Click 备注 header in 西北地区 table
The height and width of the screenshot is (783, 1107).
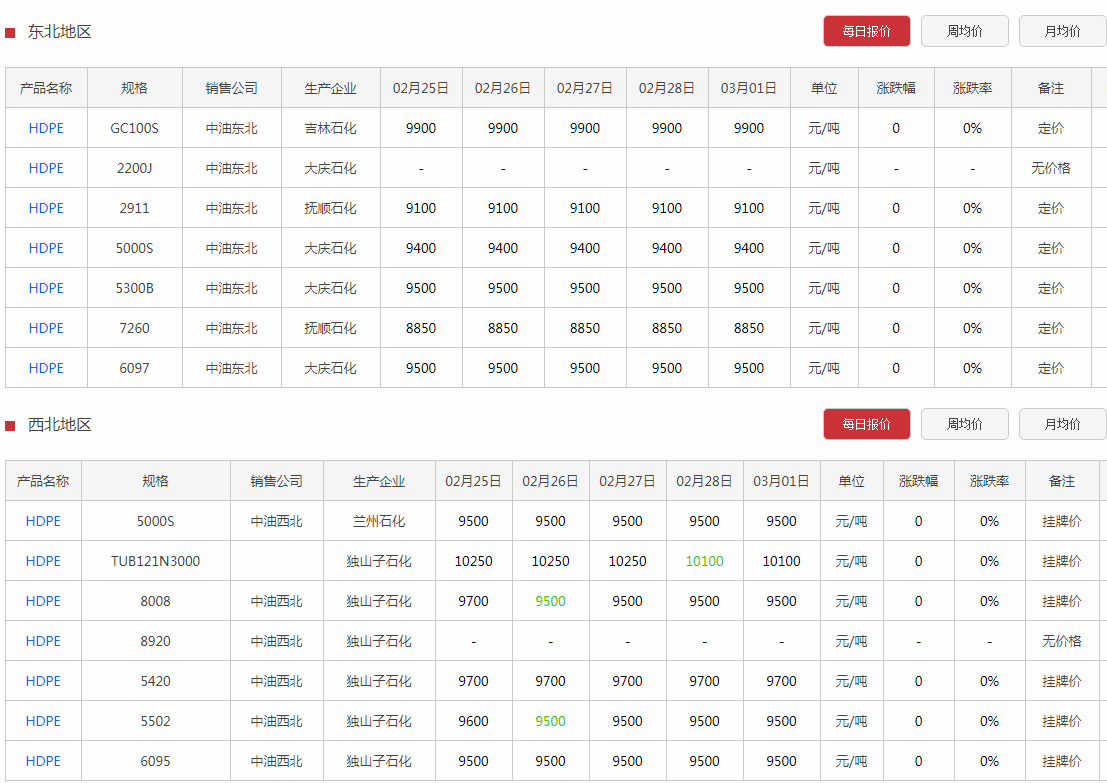(x=1062, y=482)
